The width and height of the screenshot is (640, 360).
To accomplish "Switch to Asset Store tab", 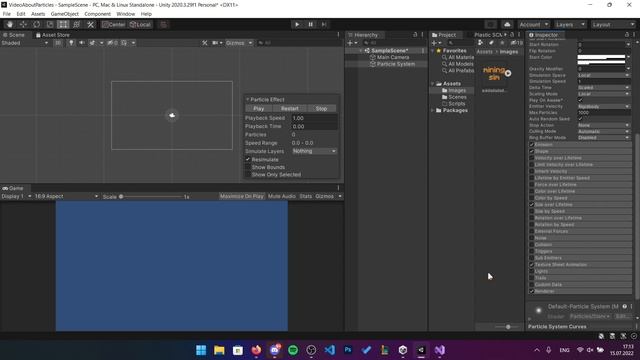I will click(x=53, y=35).
